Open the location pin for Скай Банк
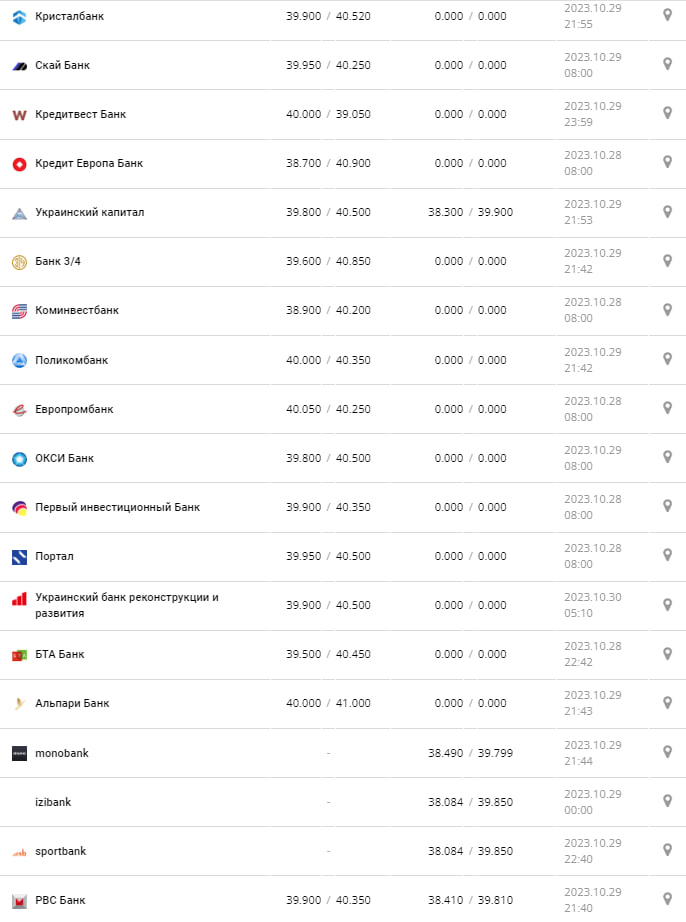The height and width of the screenshot is (922, 686). click(x=667, y=65)
